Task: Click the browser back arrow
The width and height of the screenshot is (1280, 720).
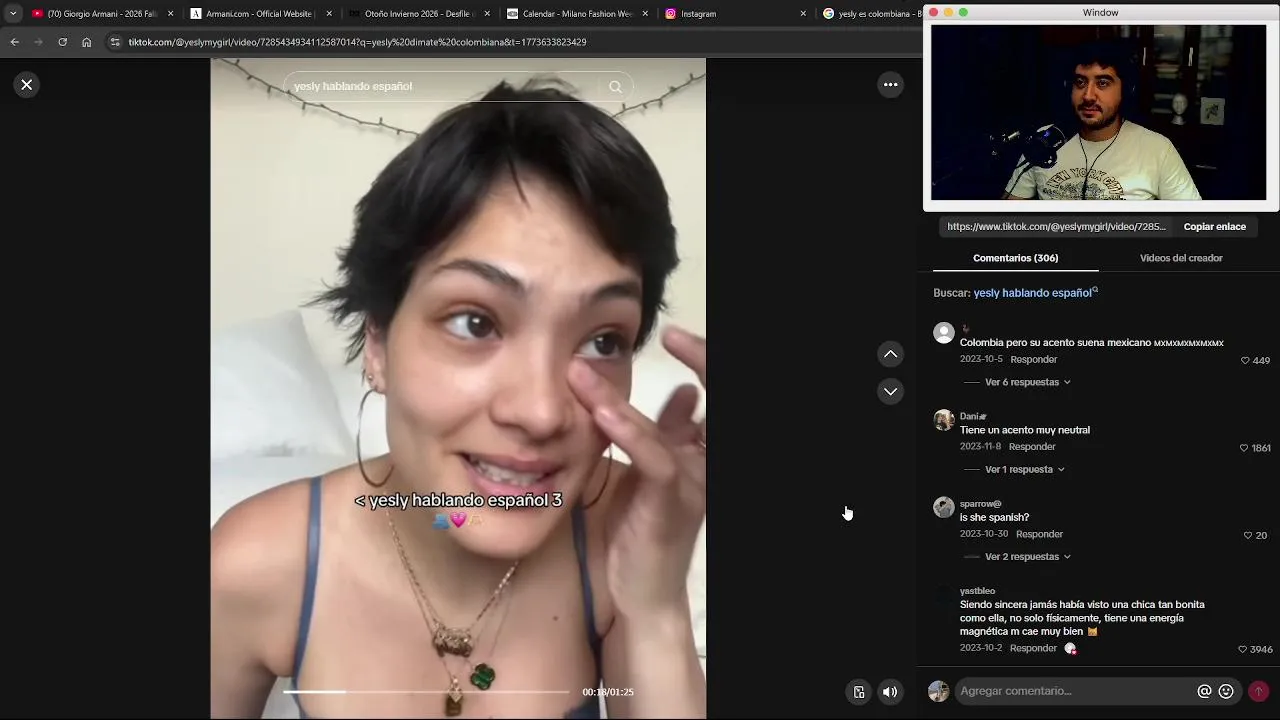Action: 14,42
